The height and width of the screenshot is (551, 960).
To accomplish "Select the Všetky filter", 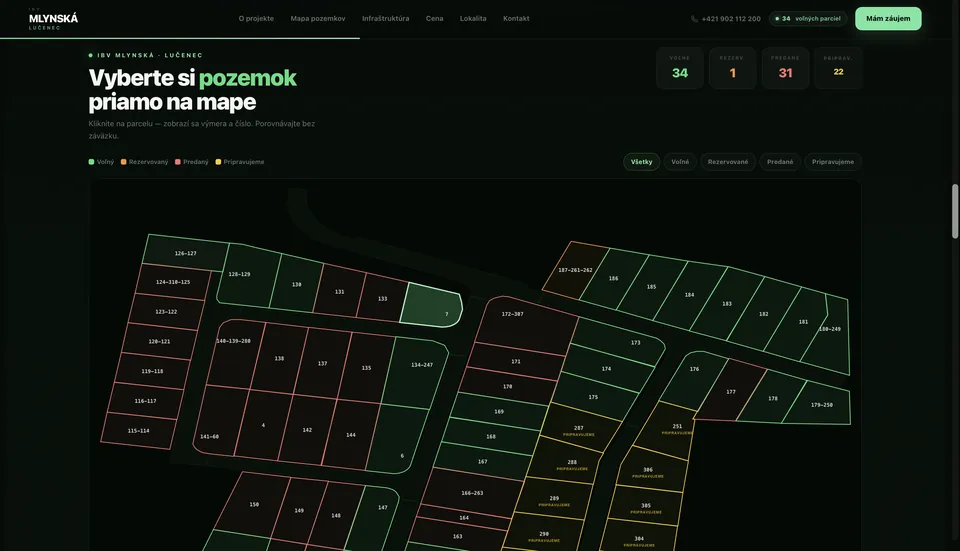I will [642, 162].
